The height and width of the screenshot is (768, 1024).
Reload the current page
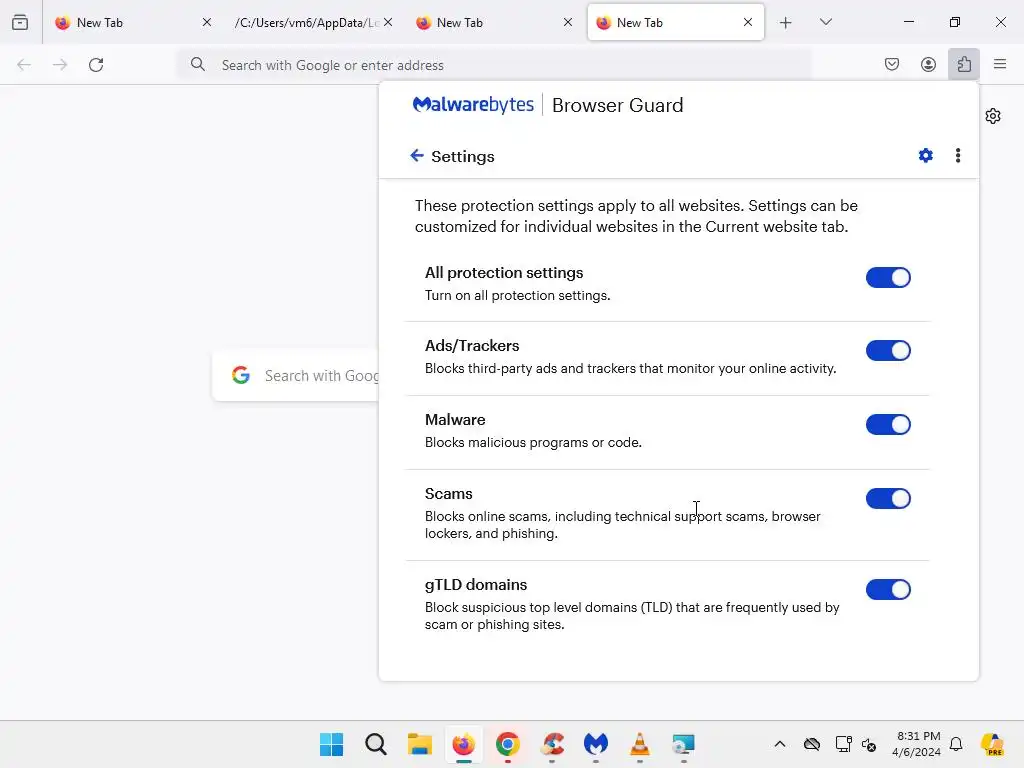click(96, 65)
